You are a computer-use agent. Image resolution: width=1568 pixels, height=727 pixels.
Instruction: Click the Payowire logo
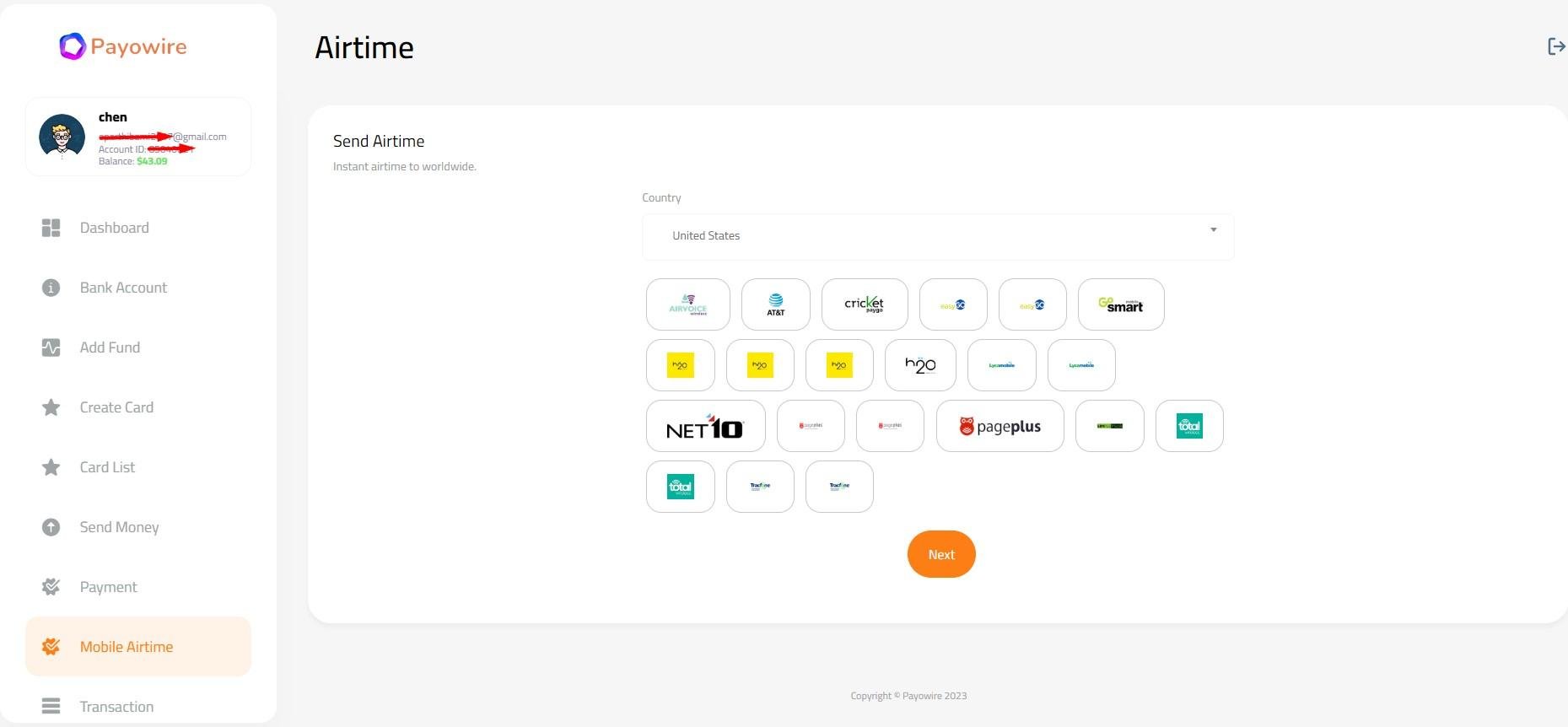[123, 46]
